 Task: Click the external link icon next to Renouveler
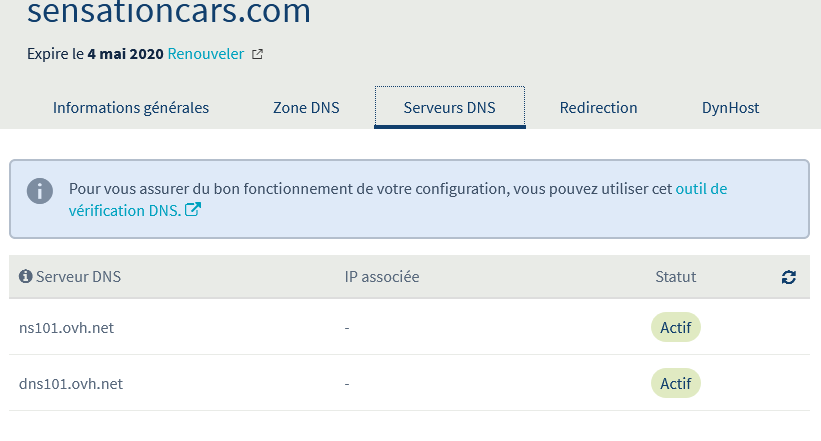pos(257,54)
